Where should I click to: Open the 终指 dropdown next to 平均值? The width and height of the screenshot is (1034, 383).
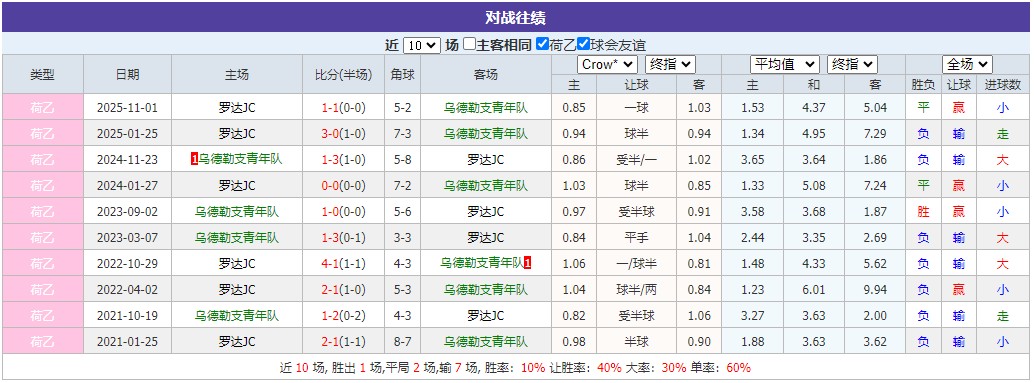853,65
